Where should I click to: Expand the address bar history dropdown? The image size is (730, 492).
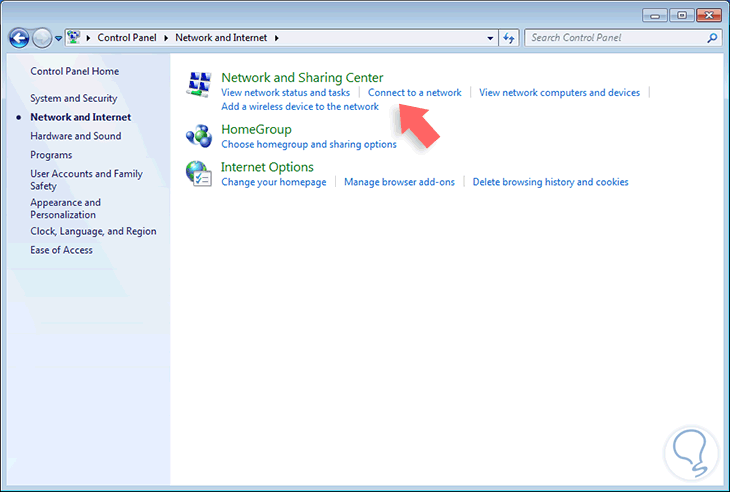[490, 38]
